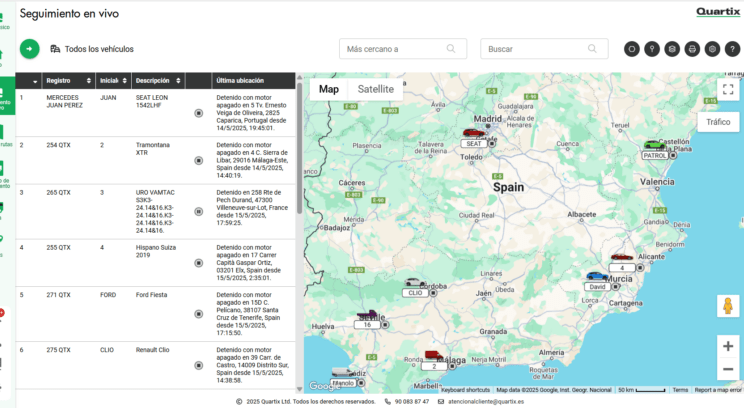Open the map Terms link
The height and width of the screenshot is (408, 744).
[680, 390]
